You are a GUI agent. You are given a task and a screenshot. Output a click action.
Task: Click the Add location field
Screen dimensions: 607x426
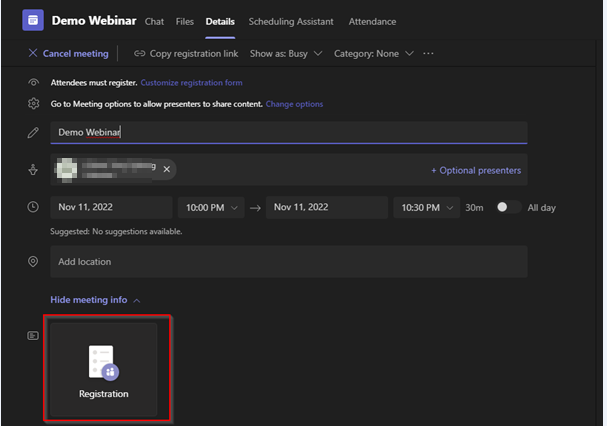[288, 262]
